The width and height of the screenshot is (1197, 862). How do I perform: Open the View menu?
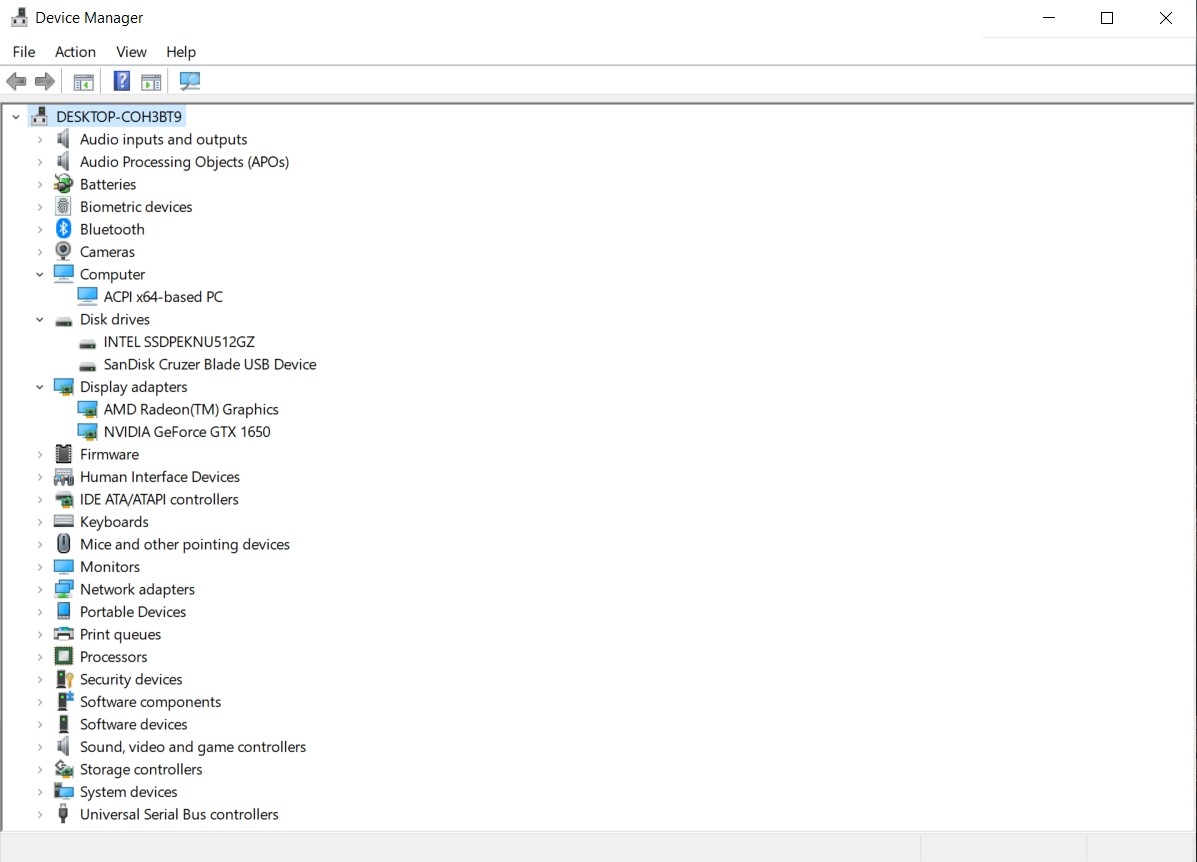click(131, 52)
